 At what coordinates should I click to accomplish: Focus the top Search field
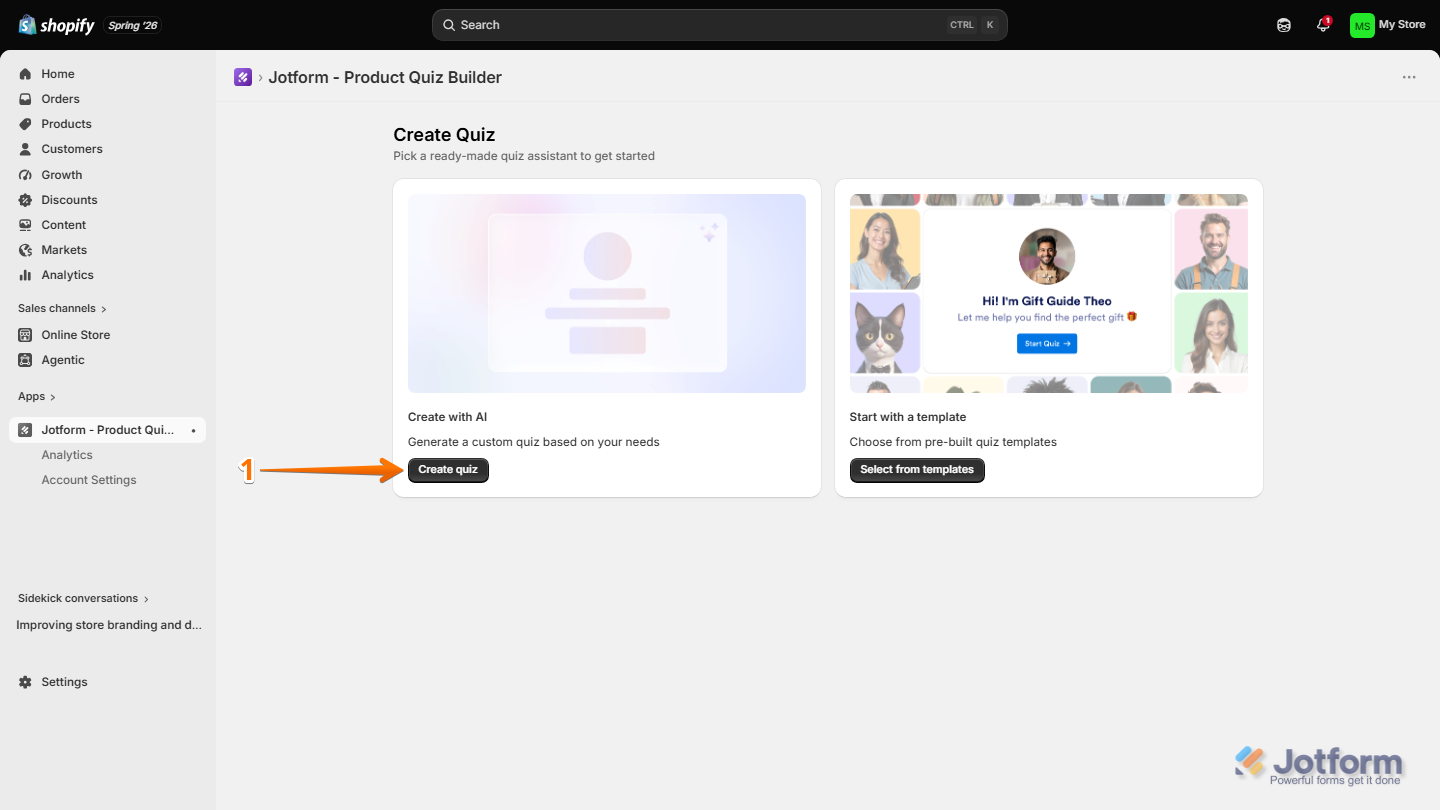pyautogui.click(x=719, y=25)
